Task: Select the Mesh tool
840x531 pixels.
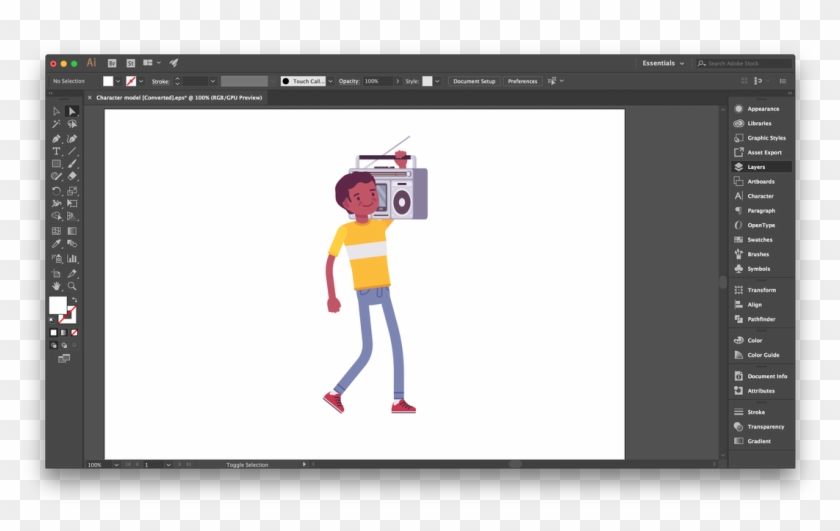Action: point(56,231)
